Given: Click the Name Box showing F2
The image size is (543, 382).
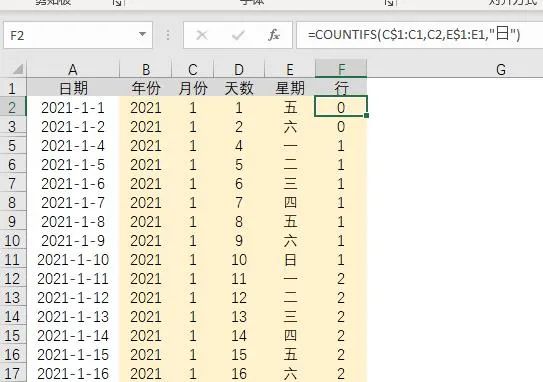Looking at the screenshot, I should pyautogui.click(x=78, y=35).
